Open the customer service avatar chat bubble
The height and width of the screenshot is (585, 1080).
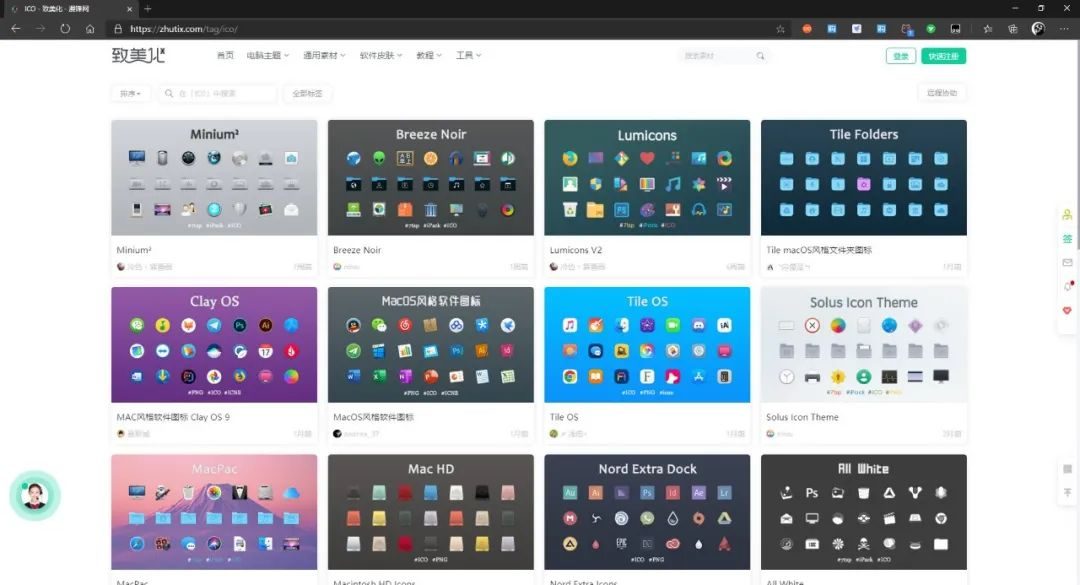point(35,495)
